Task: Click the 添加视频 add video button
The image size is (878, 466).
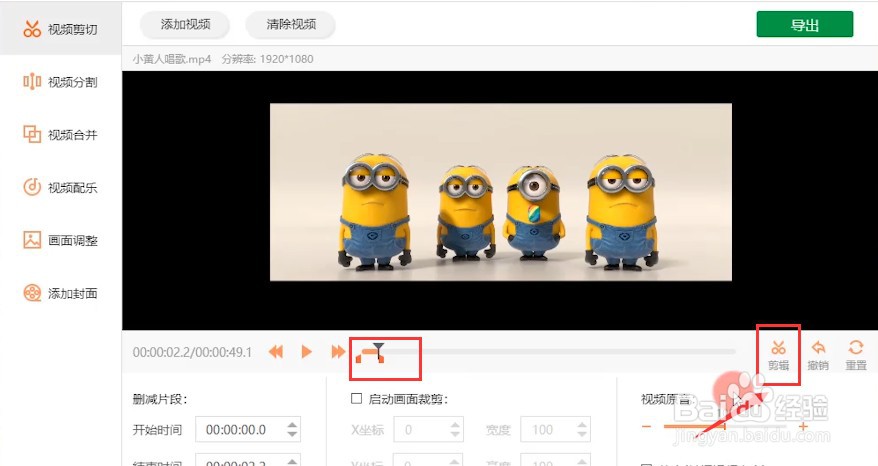Action: [x=185, y=24]
